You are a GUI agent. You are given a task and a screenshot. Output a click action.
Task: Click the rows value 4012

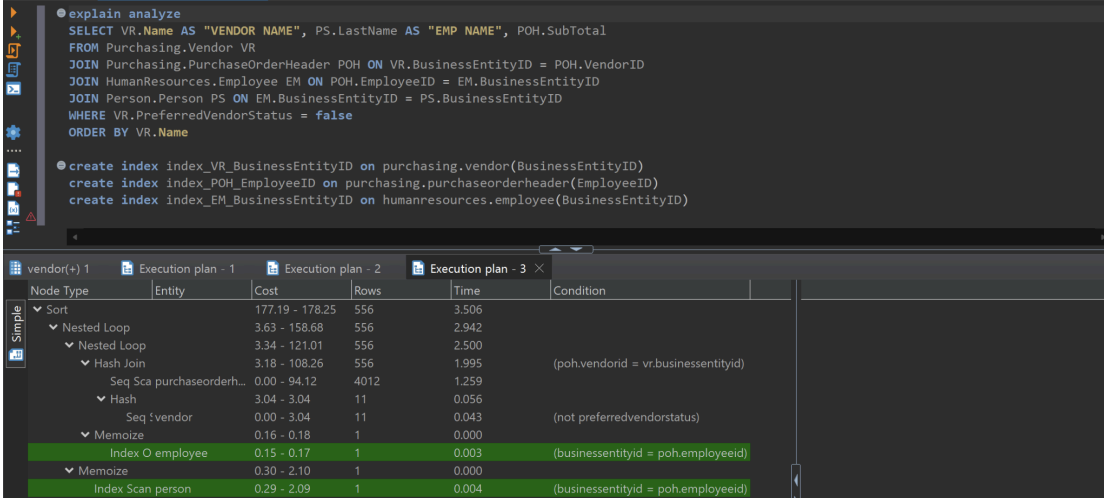coord(367,381)
